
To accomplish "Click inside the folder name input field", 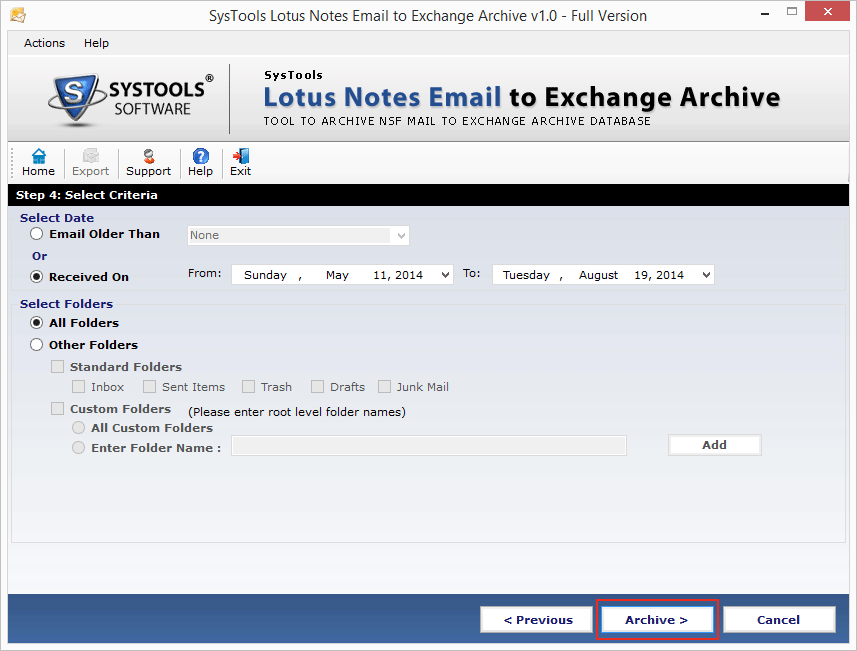I will (428, 445).
